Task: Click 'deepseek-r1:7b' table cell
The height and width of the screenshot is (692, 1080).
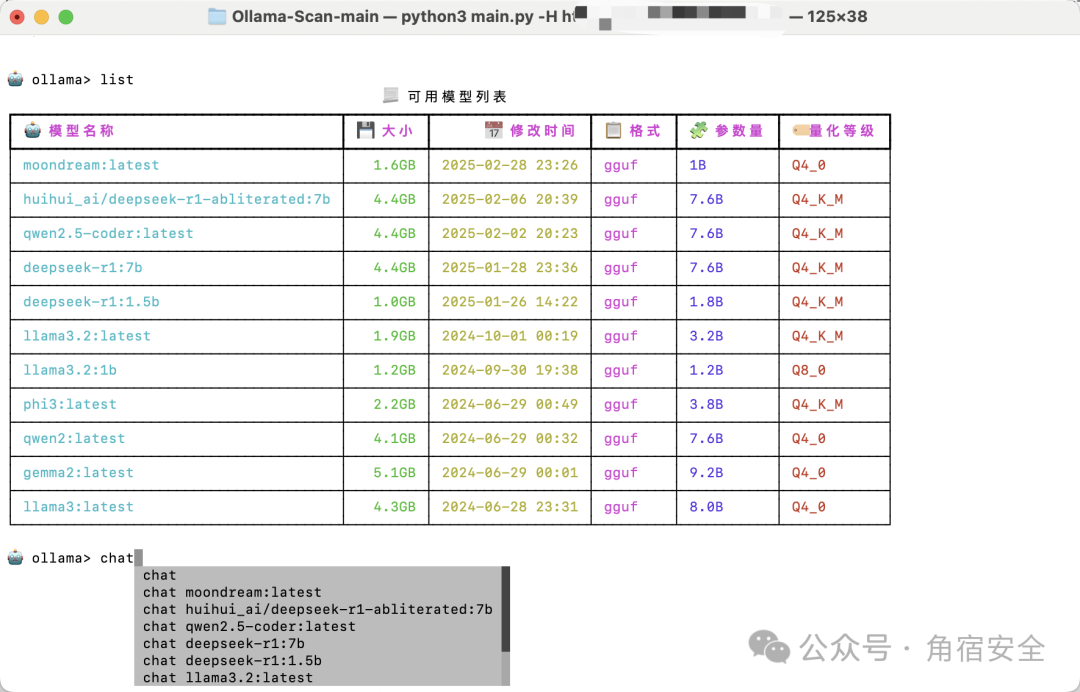Action: [x=83, y=268]
